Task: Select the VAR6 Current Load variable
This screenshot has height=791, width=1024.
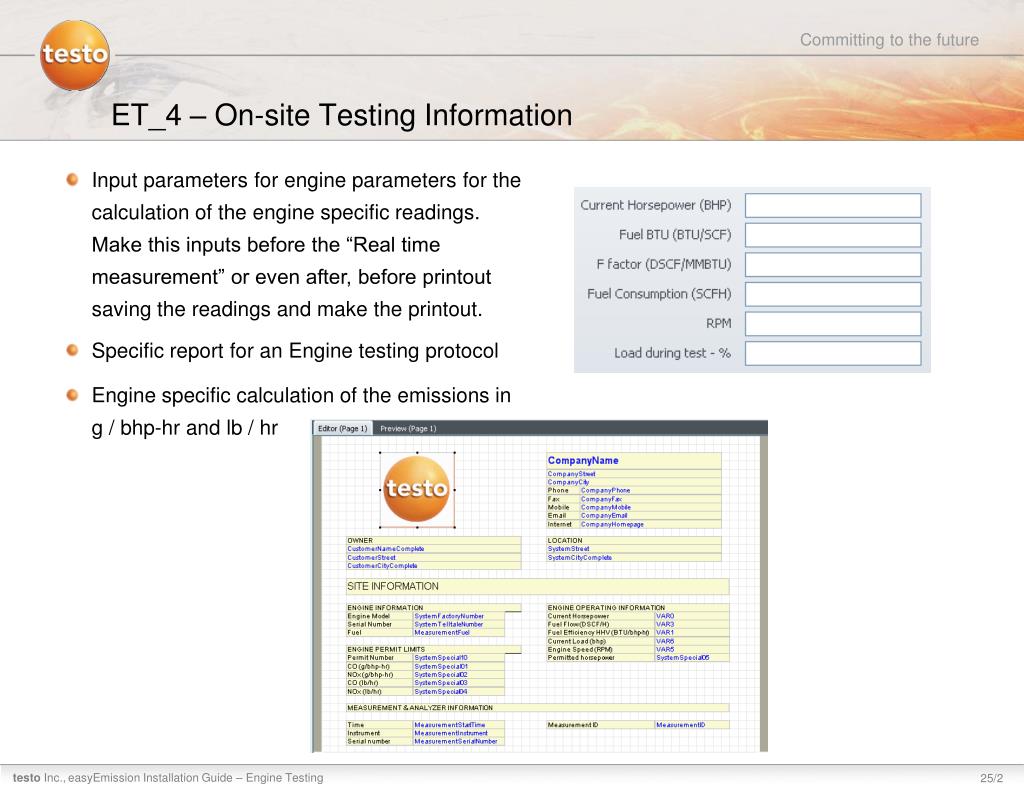Action: coord(692,641)
